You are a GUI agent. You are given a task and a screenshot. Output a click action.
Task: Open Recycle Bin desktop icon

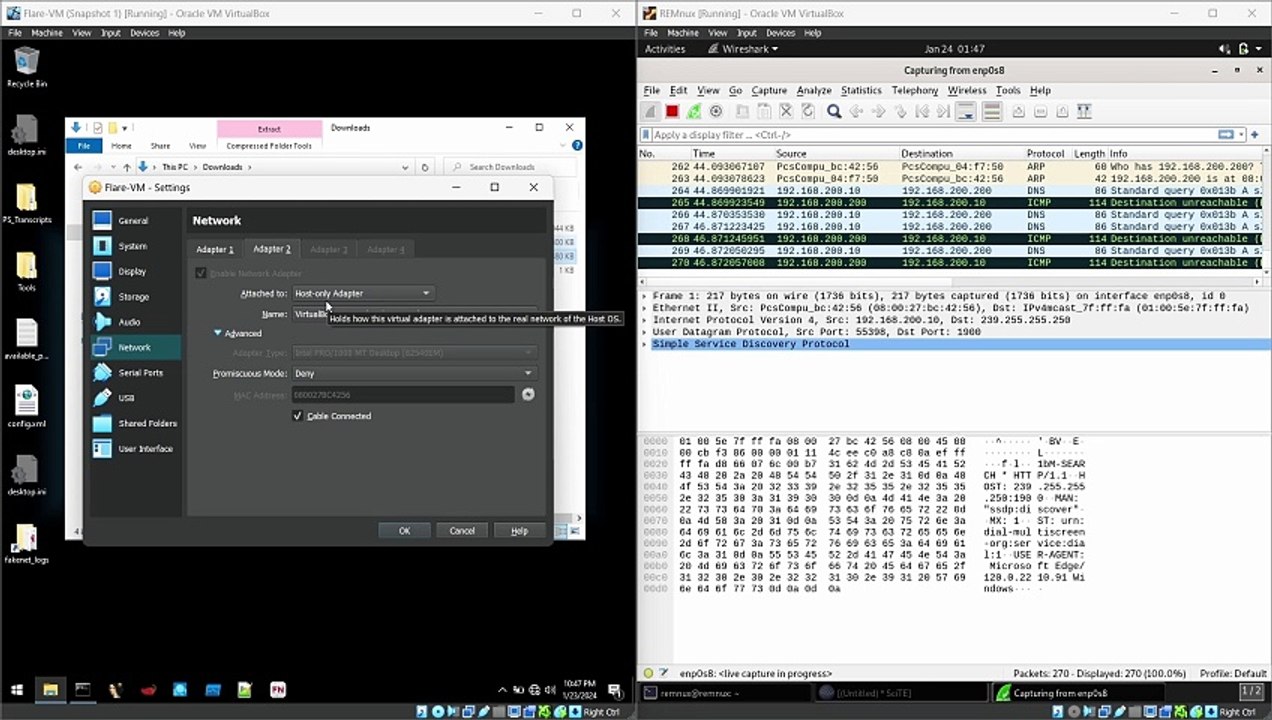pos(26,67)
